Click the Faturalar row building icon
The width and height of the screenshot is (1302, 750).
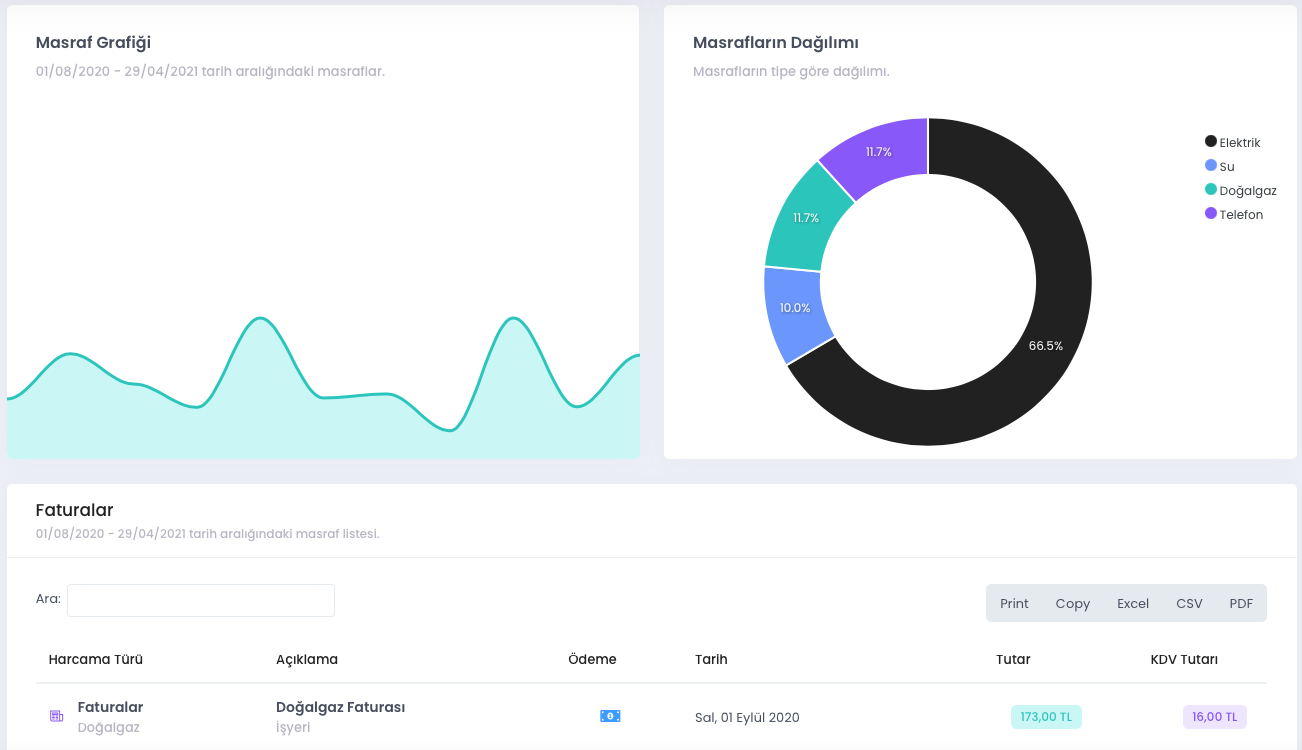57,716
